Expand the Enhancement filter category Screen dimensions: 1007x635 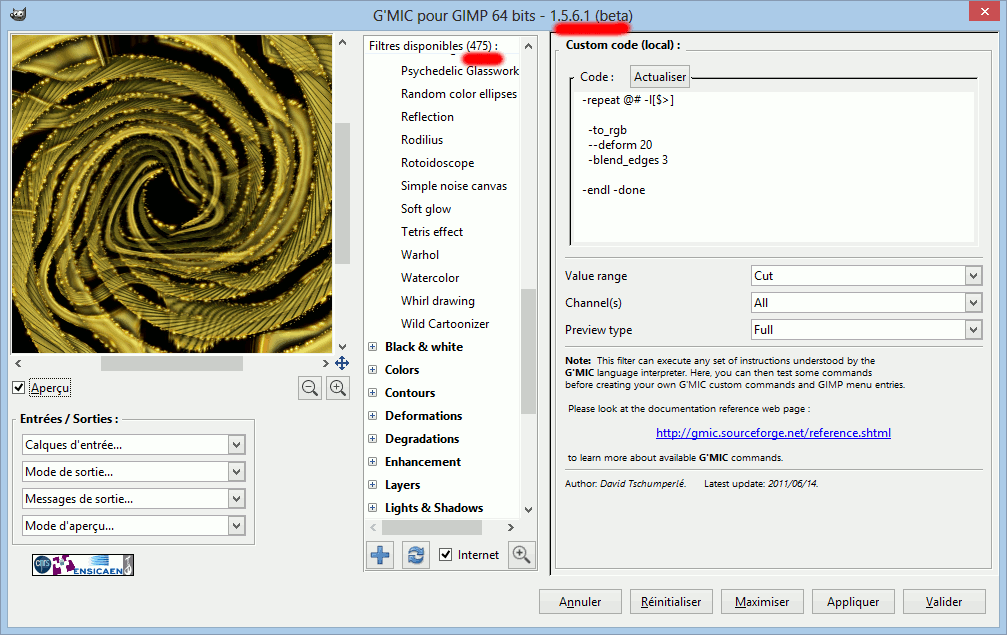pyautogui.click(x=372, y=462)
